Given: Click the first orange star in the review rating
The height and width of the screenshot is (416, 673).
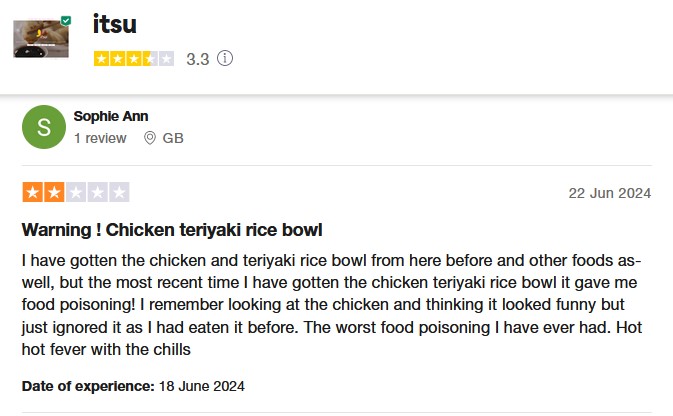Looking at the screenshot, I should [32, 192].
